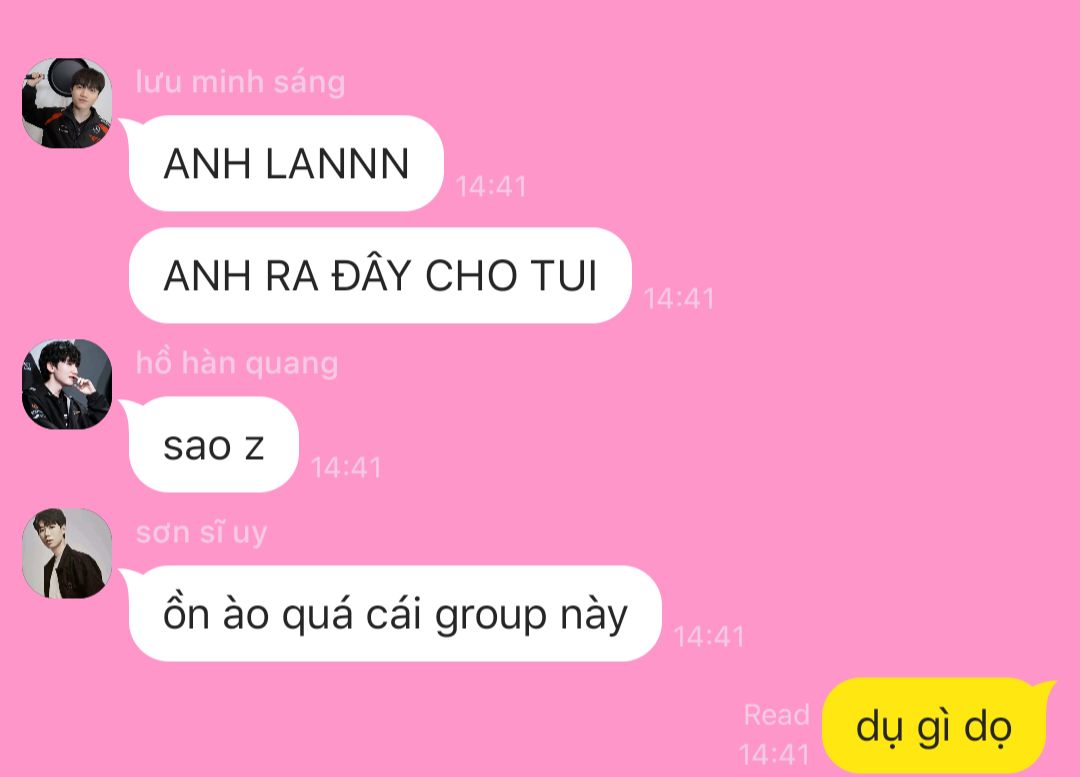
Task: Tap the 'ồn ào quá cái group này' message
Action: (x=395, y=614)
